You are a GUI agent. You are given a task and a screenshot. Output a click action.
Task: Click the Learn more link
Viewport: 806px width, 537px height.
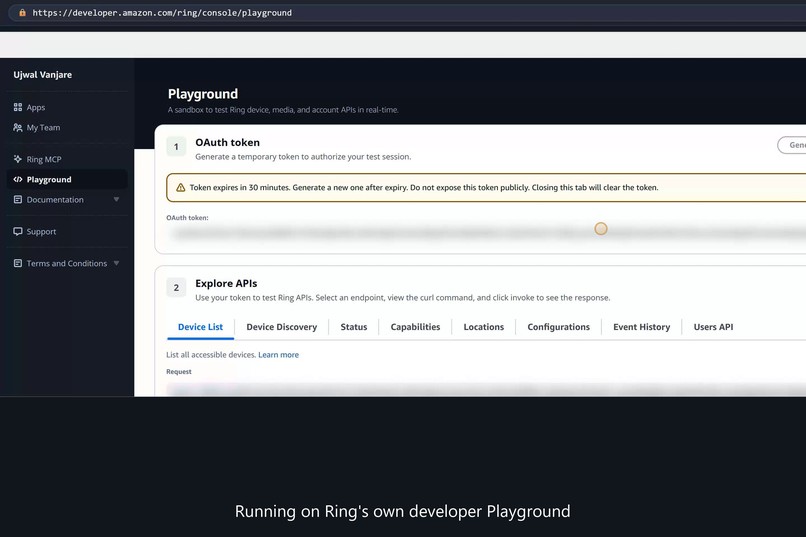[279, 355]
